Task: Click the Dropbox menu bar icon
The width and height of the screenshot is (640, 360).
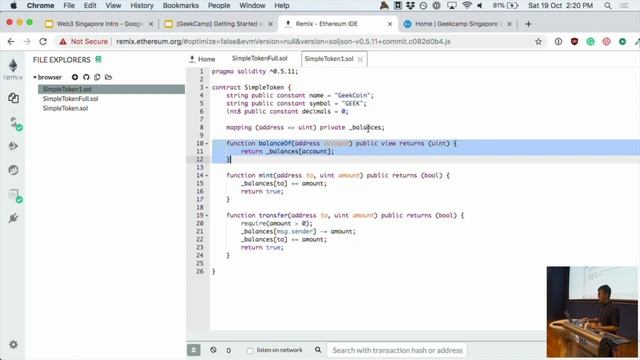Action: coord(410,6)
